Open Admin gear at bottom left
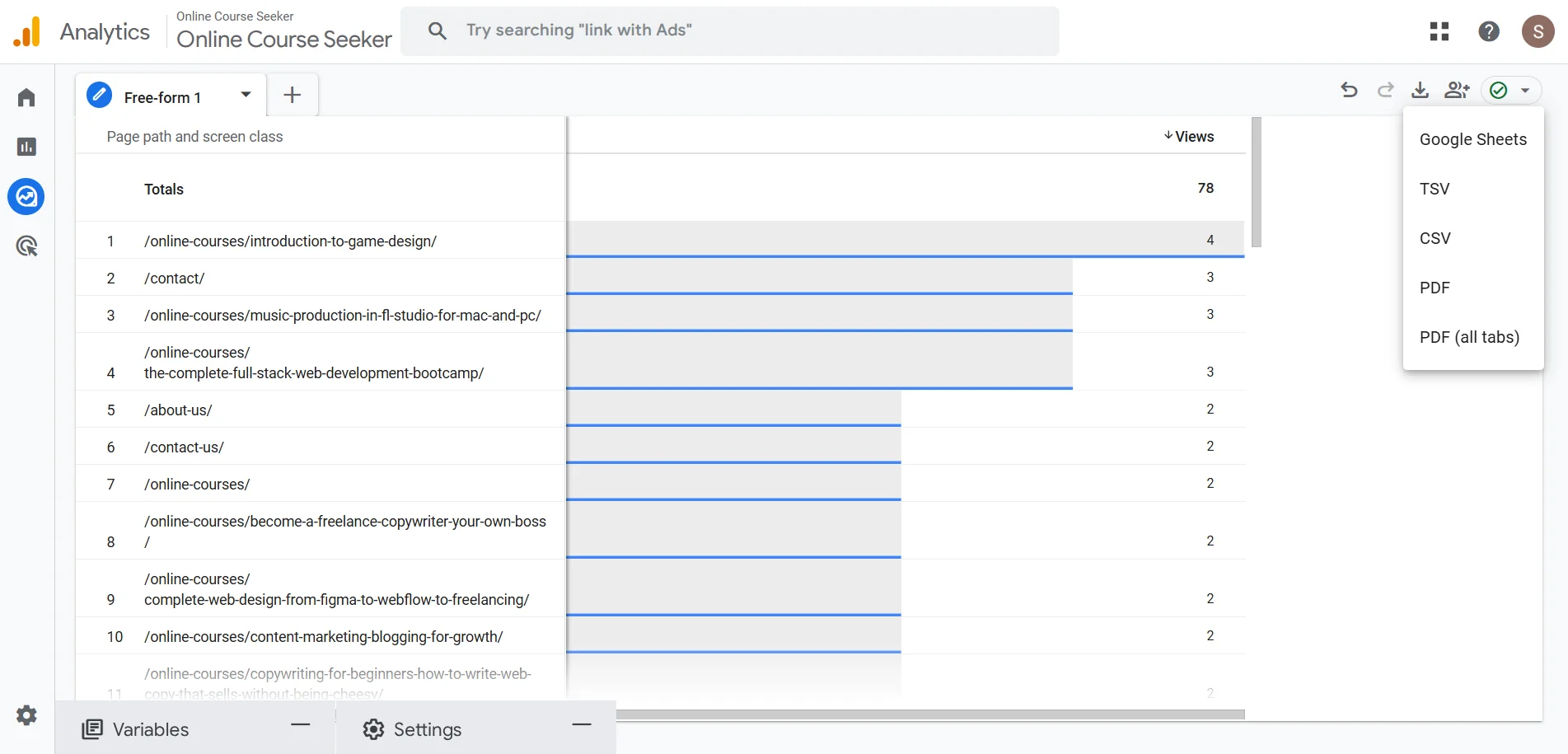Viewport: 1568px width, 754px height. [x=26, y=714]
